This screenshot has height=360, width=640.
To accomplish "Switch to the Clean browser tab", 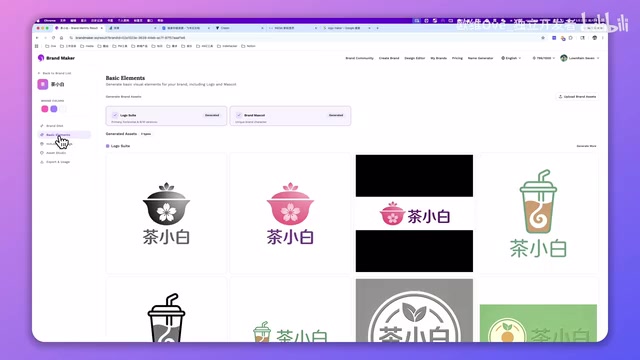I will click(239, 28).
